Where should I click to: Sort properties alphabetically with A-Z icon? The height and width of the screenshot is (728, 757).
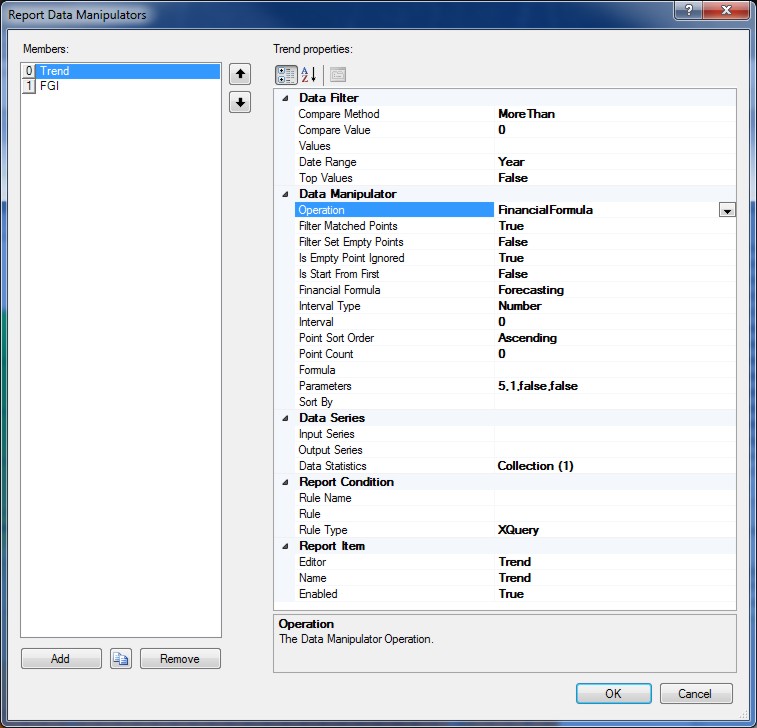tap(309, 75)
